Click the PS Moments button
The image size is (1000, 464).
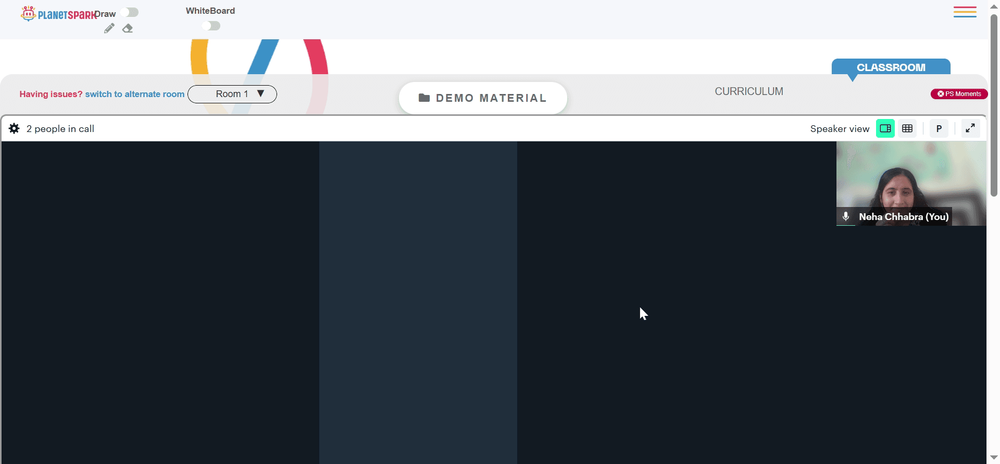click(x=959, y=94)
